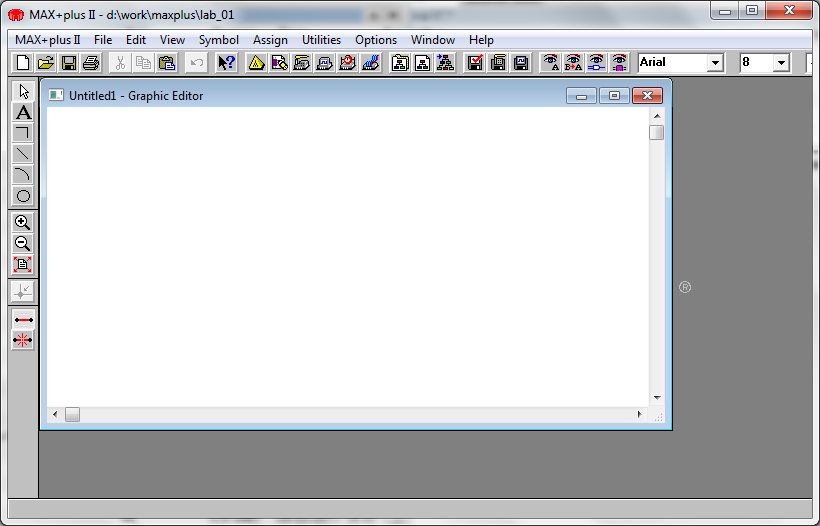Viewport: 820px width, 526px height.
Task: Click the project name hierarchy icon
Action: (x=400, y=63)
